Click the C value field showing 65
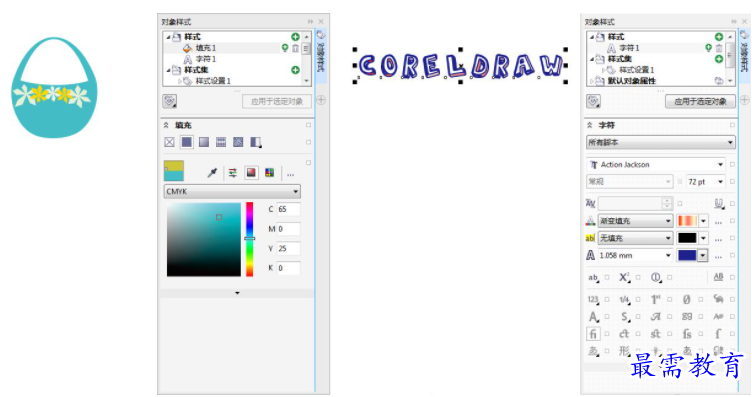752x397 pixels. [x=288, y=209]
